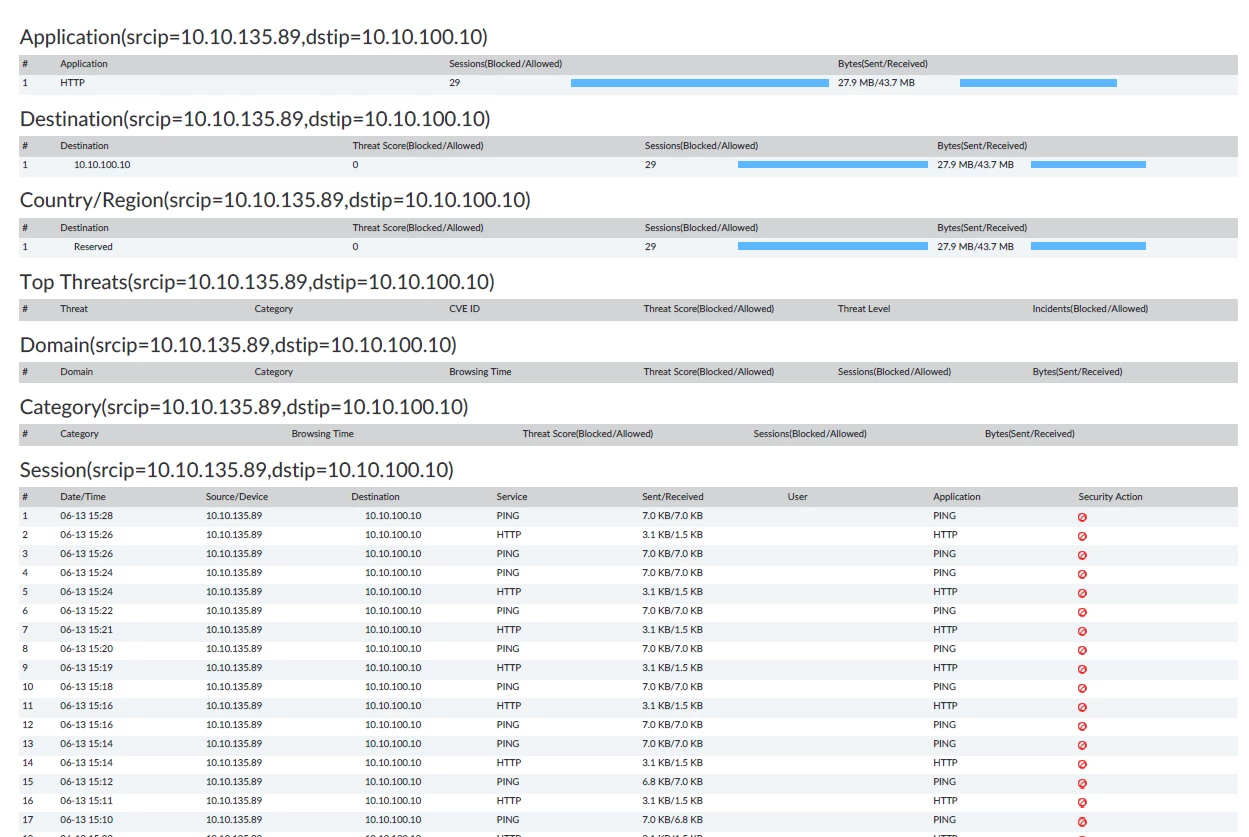This screenshot has height=837, width=1249.
Task: Click the User column header
Action: [x=797, y=497]
